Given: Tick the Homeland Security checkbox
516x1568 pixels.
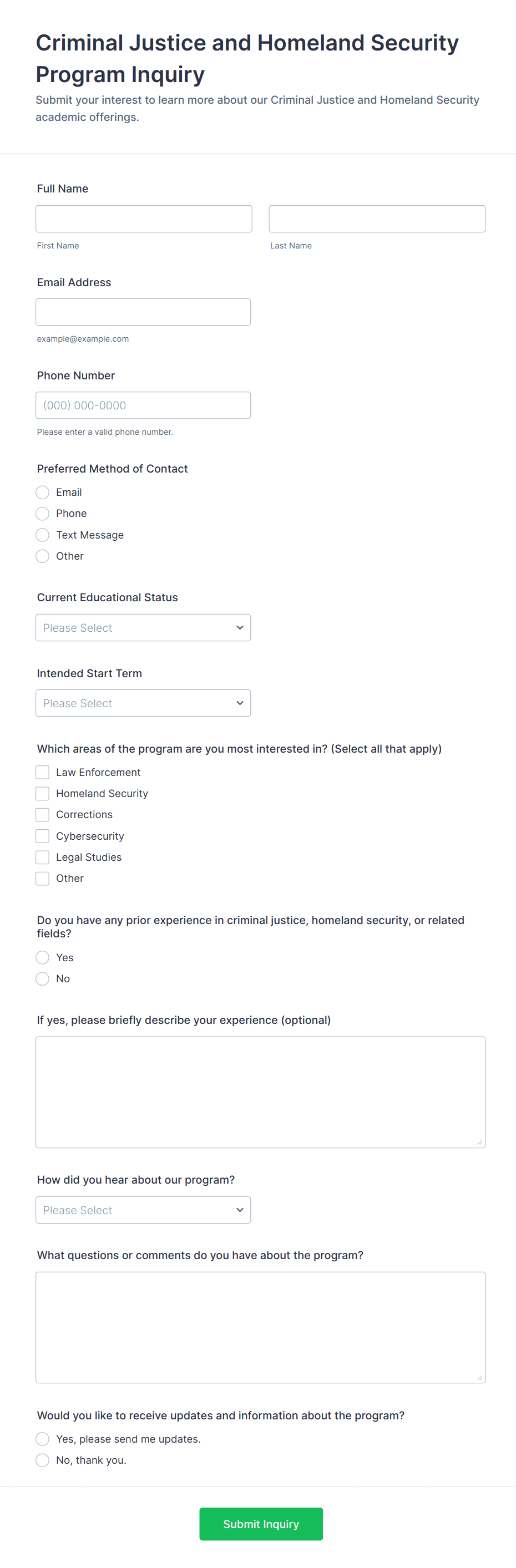Looking at the screenshot, I should pos(43,793).
